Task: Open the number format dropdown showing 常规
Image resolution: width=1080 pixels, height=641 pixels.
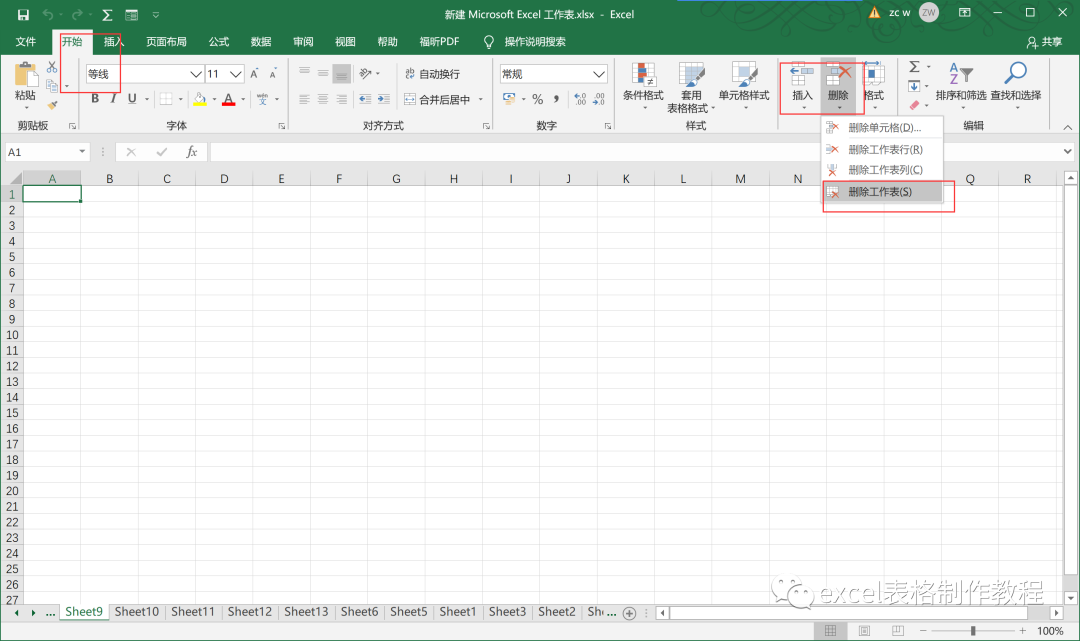Action: (599, 74)
